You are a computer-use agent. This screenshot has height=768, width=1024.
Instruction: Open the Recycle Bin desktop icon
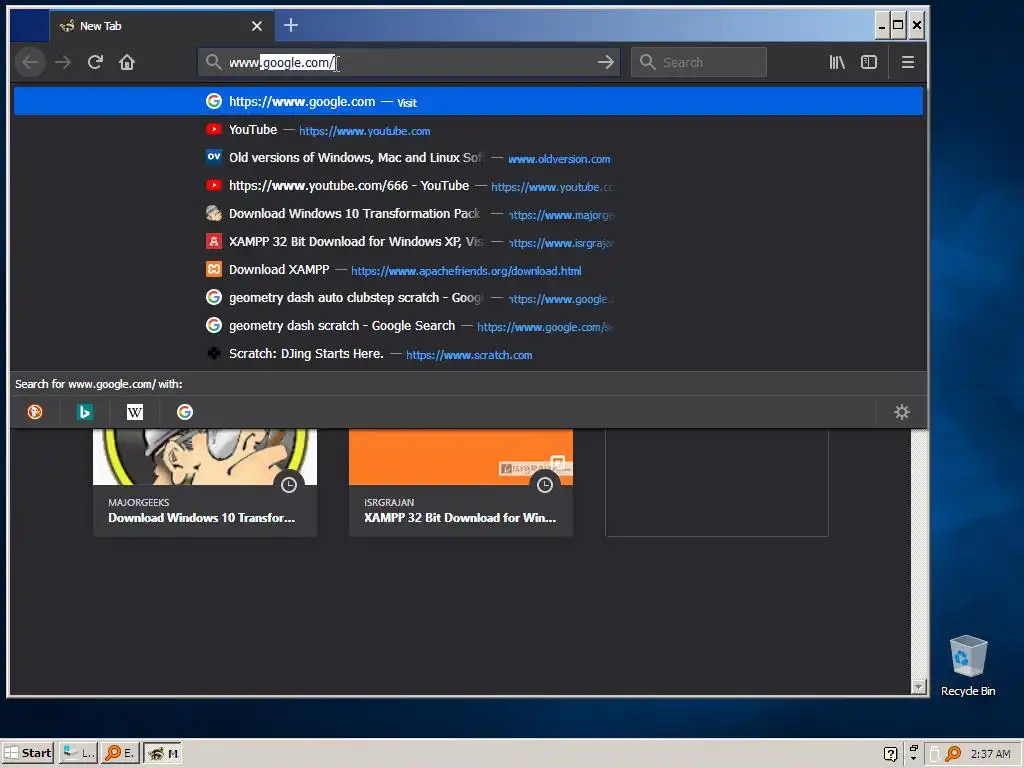pyautogui.click(x=968, y=665)
